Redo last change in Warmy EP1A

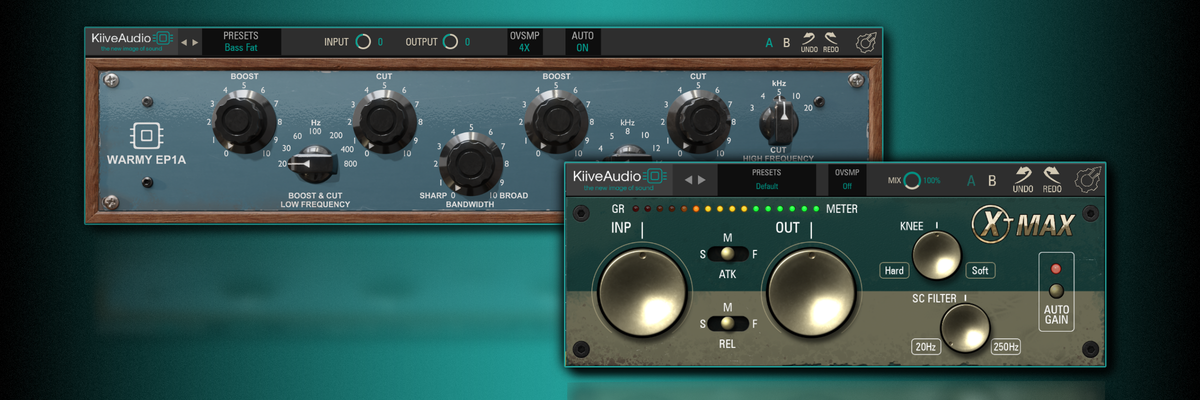click(x=831, y=42)
